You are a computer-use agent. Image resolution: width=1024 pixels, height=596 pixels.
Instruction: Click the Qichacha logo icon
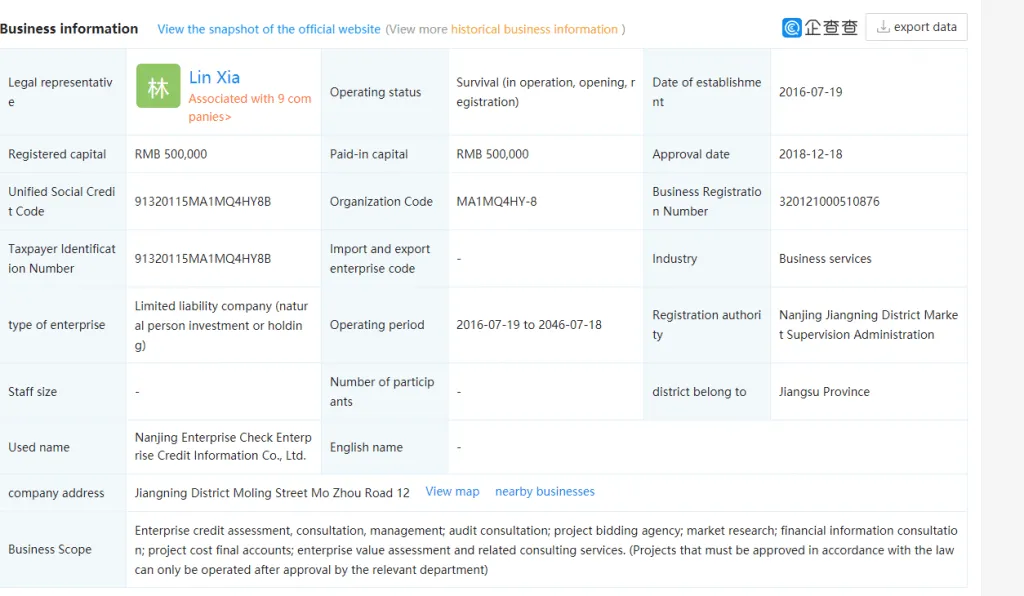[820, 27]
